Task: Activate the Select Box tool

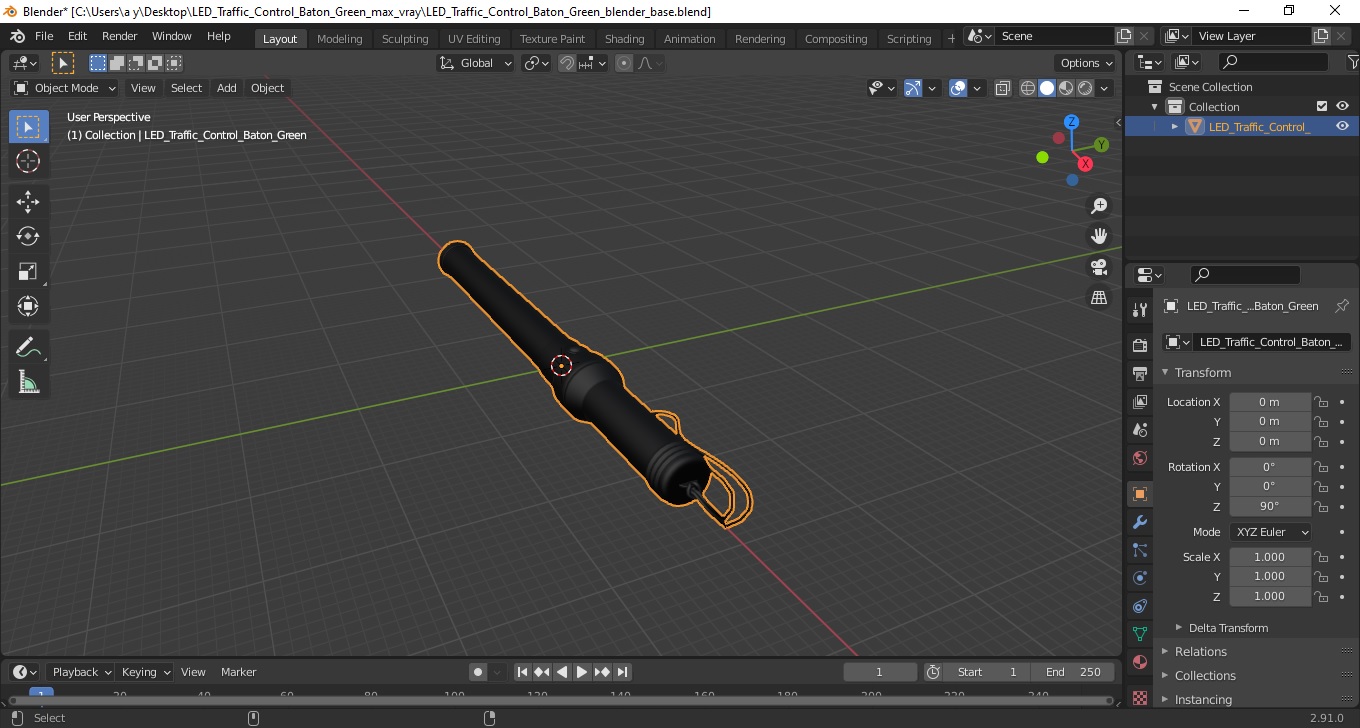Action: coord(28,127)
